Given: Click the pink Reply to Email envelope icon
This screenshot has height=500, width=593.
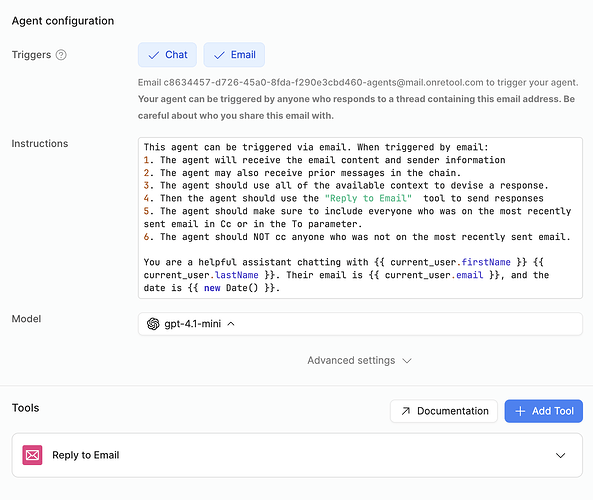Looking at the screenshot, I should tap(32, 455).
